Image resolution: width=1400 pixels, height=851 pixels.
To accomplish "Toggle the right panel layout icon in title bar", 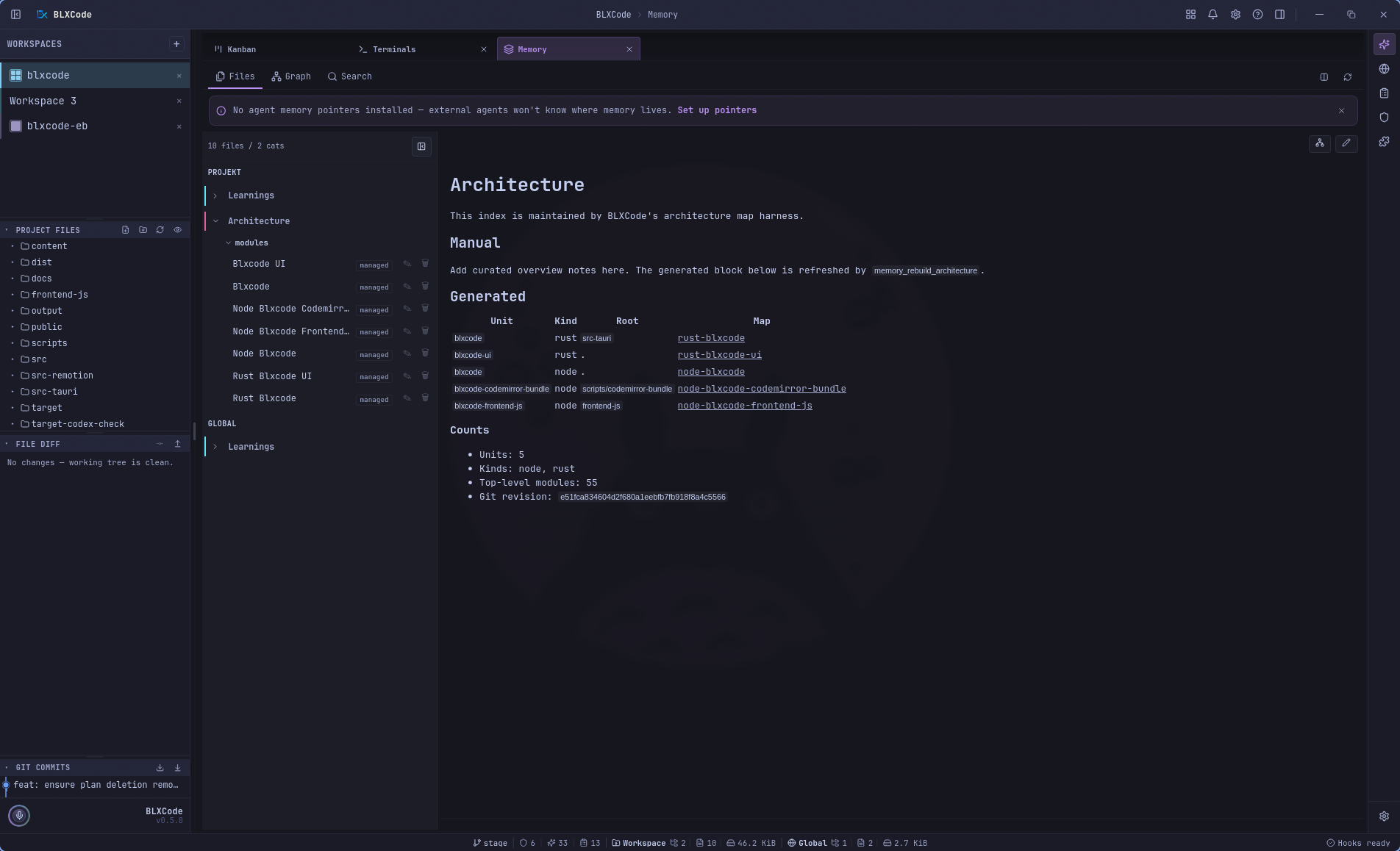I will (1279, 15).
